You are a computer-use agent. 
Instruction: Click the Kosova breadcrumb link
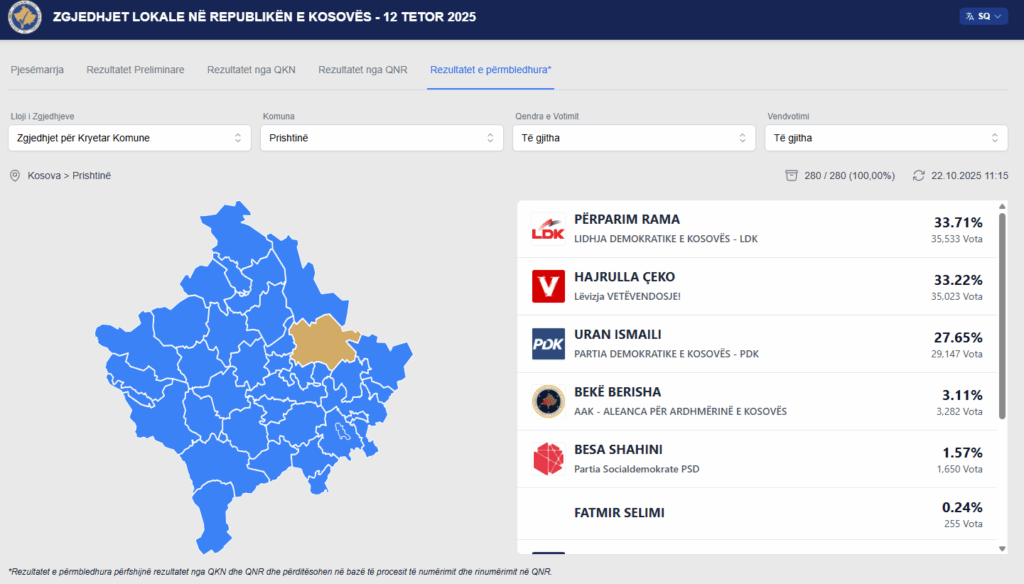tap(44, 176)
